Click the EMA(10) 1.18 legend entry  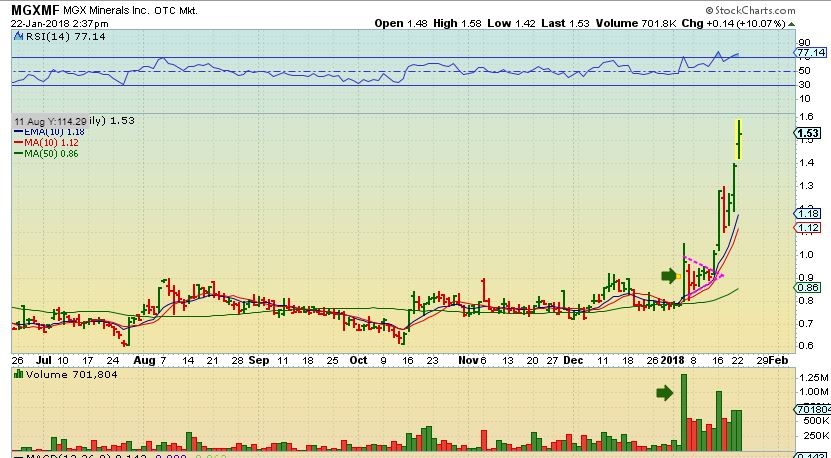(x=40, y=131)
